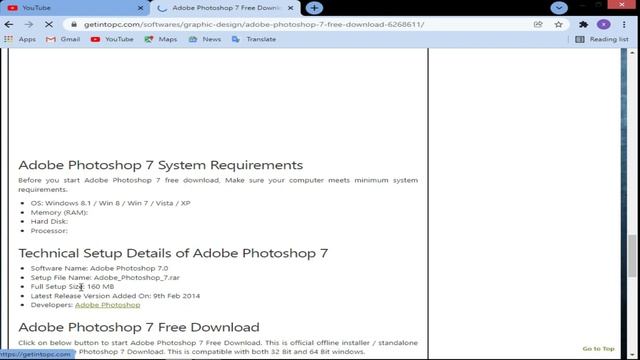Click the OS: Windows 8.1 requirement line
This screenshot has width=640, height=360.
point(111,203)
